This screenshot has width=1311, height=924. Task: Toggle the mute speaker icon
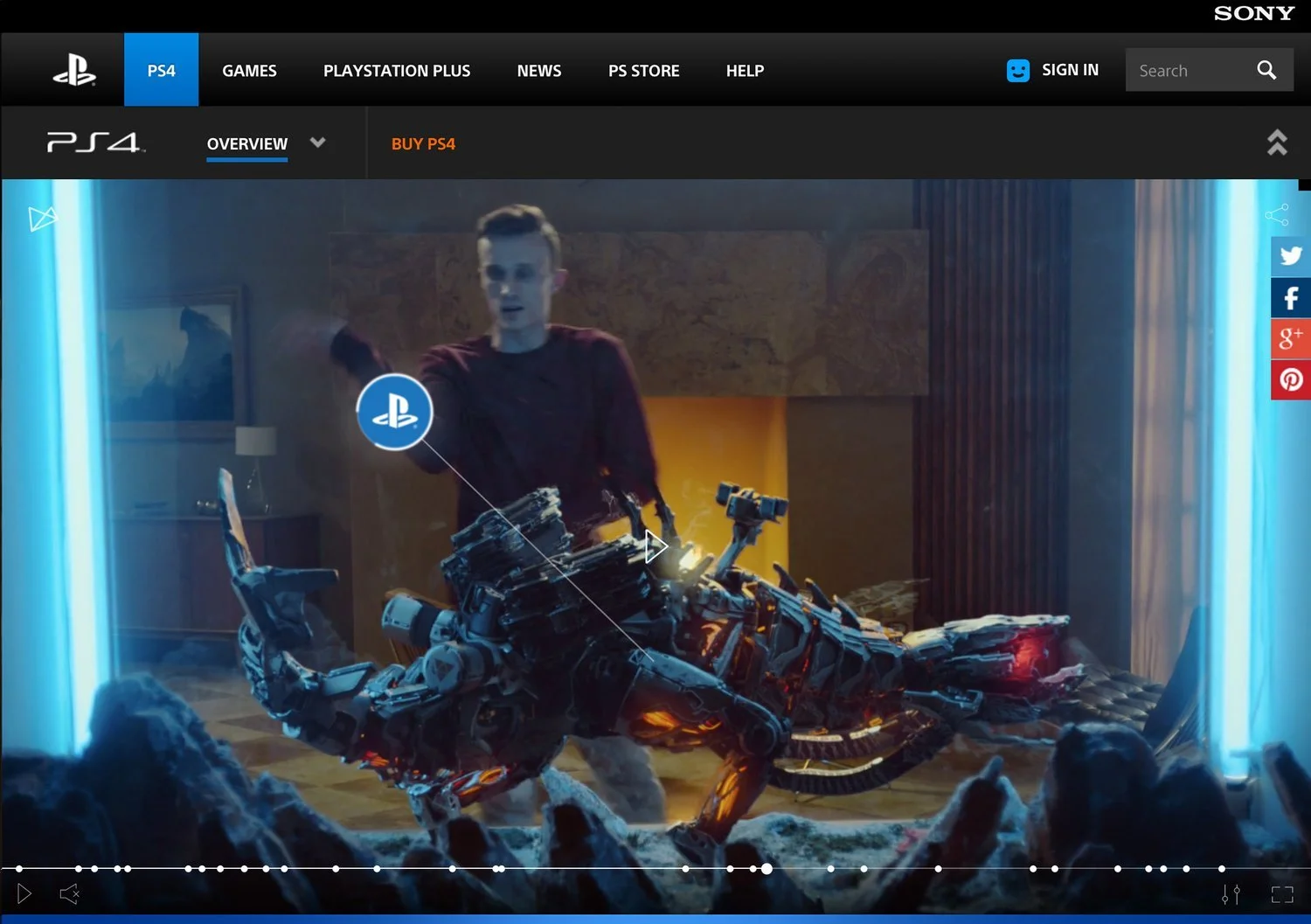coord(70,893)
